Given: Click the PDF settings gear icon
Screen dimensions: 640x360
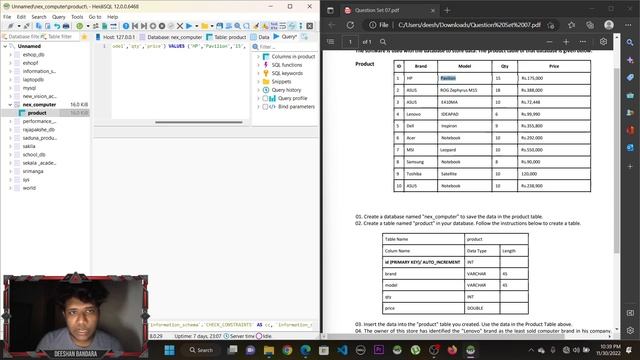Looking at the screenshot, I should pyautogui.click(x=603, y=42).
